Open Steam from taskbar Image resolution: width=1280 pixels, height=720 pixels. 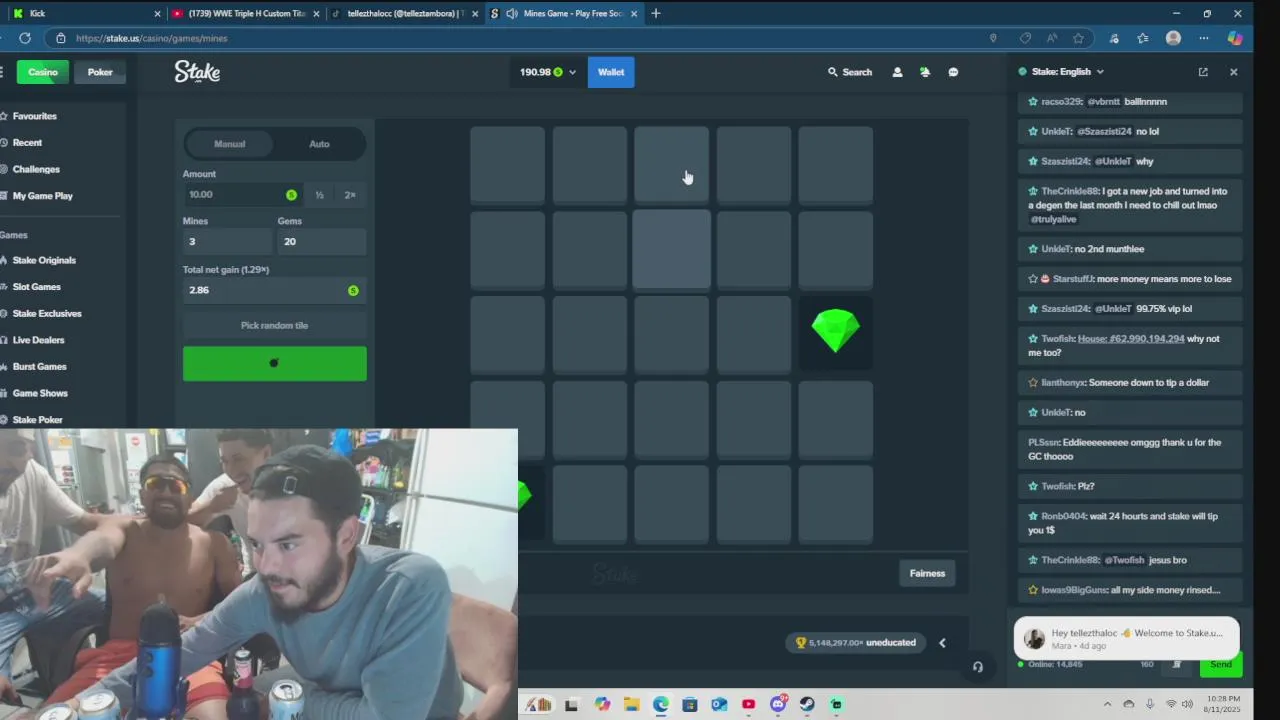point(807,704)
